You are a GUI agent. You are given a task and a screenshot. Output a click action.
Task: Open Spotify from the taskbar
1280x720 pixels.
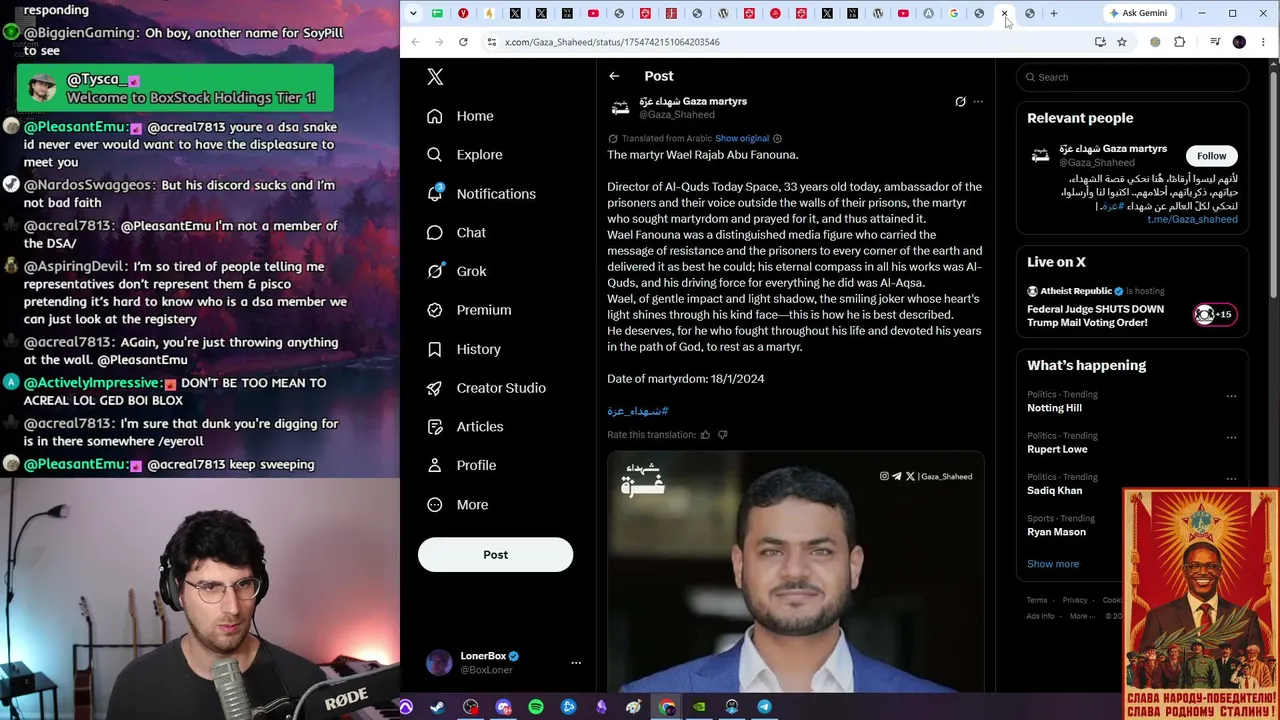pyautogui.click(x=536, y=707)
